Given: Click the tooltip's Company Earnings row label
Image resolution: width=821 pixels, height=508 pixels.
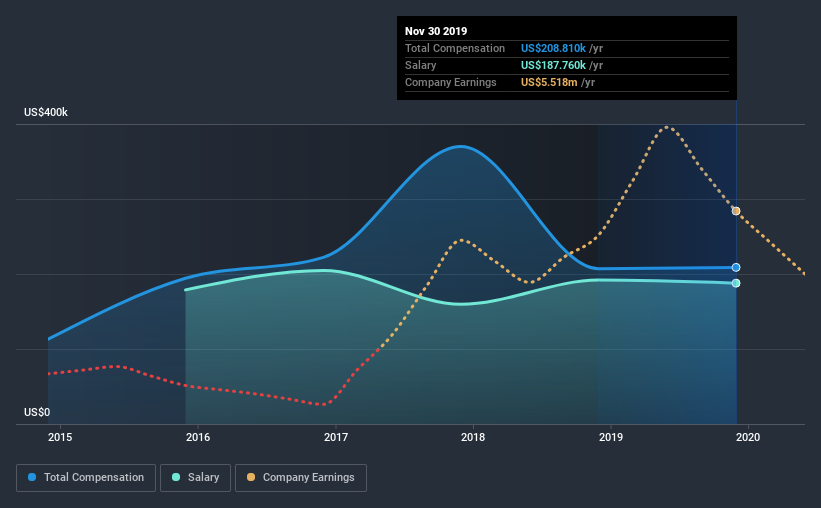Looking at the screenshot, I should [x=450, y=83].
